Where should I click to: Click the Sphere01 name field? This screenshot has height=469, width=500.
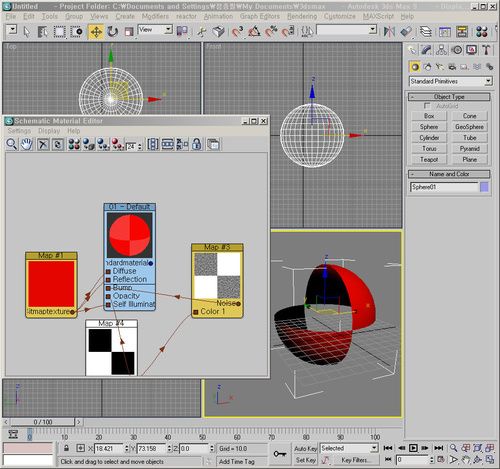[444, 187]
